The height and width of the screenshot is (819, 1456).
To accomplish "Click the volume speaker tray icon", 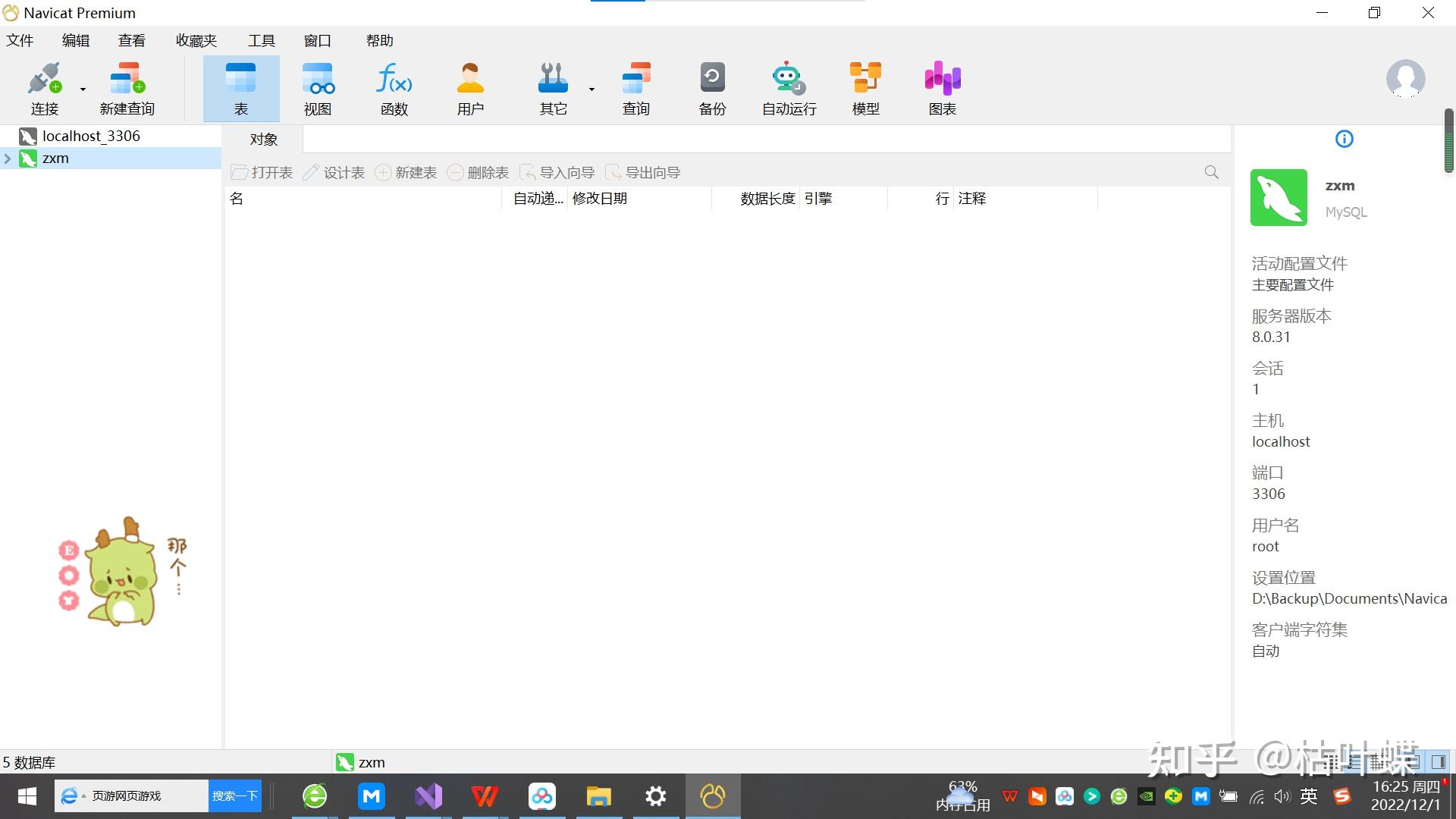I will (1282, 796).
